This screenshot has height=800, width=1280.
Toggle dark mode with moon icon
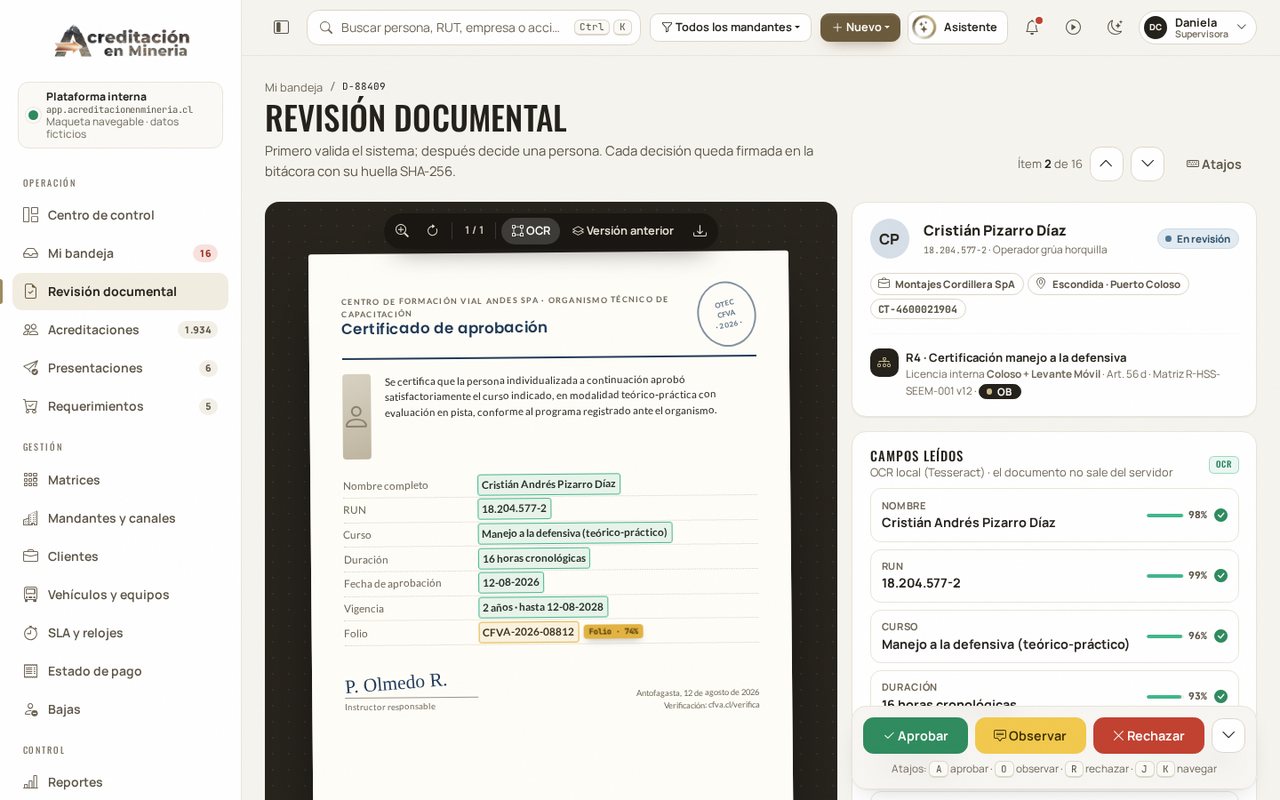click(1115, 27)
